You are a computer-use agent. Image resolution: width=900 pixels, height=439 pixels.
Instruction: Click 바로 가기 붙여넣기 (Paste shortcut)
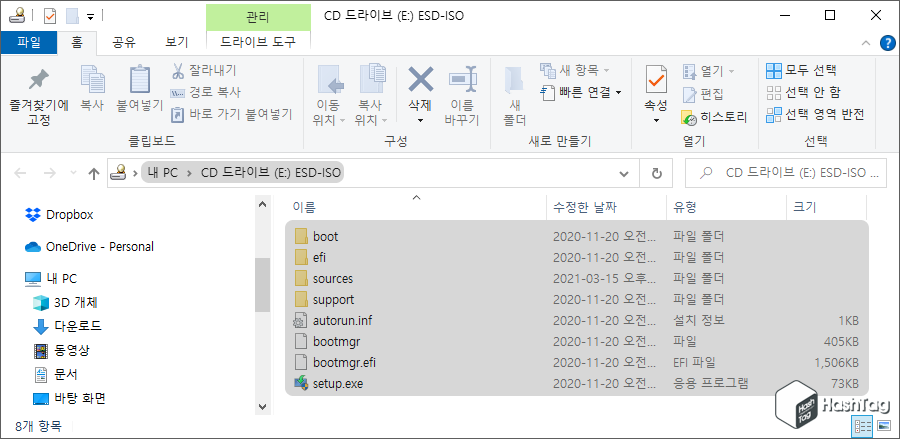coord(231,114)
